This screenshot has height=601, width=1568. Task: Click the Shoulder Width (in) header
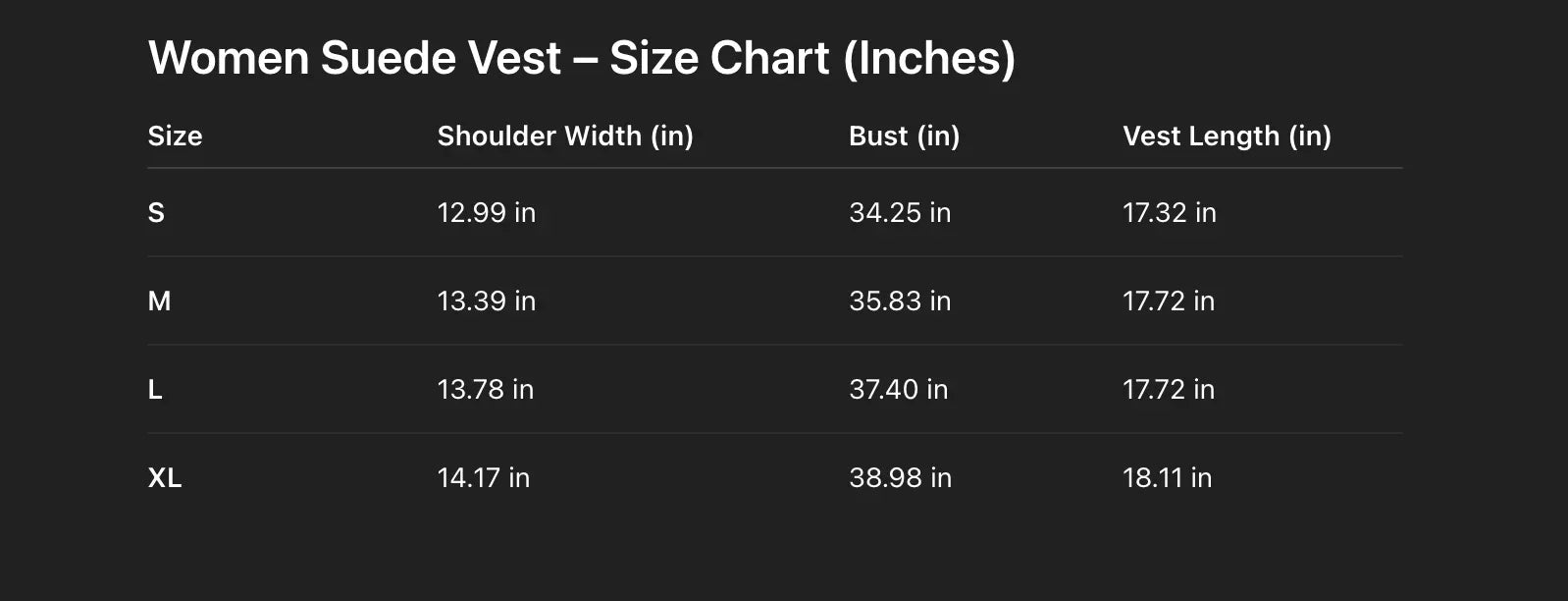click(x=565, y=136)
